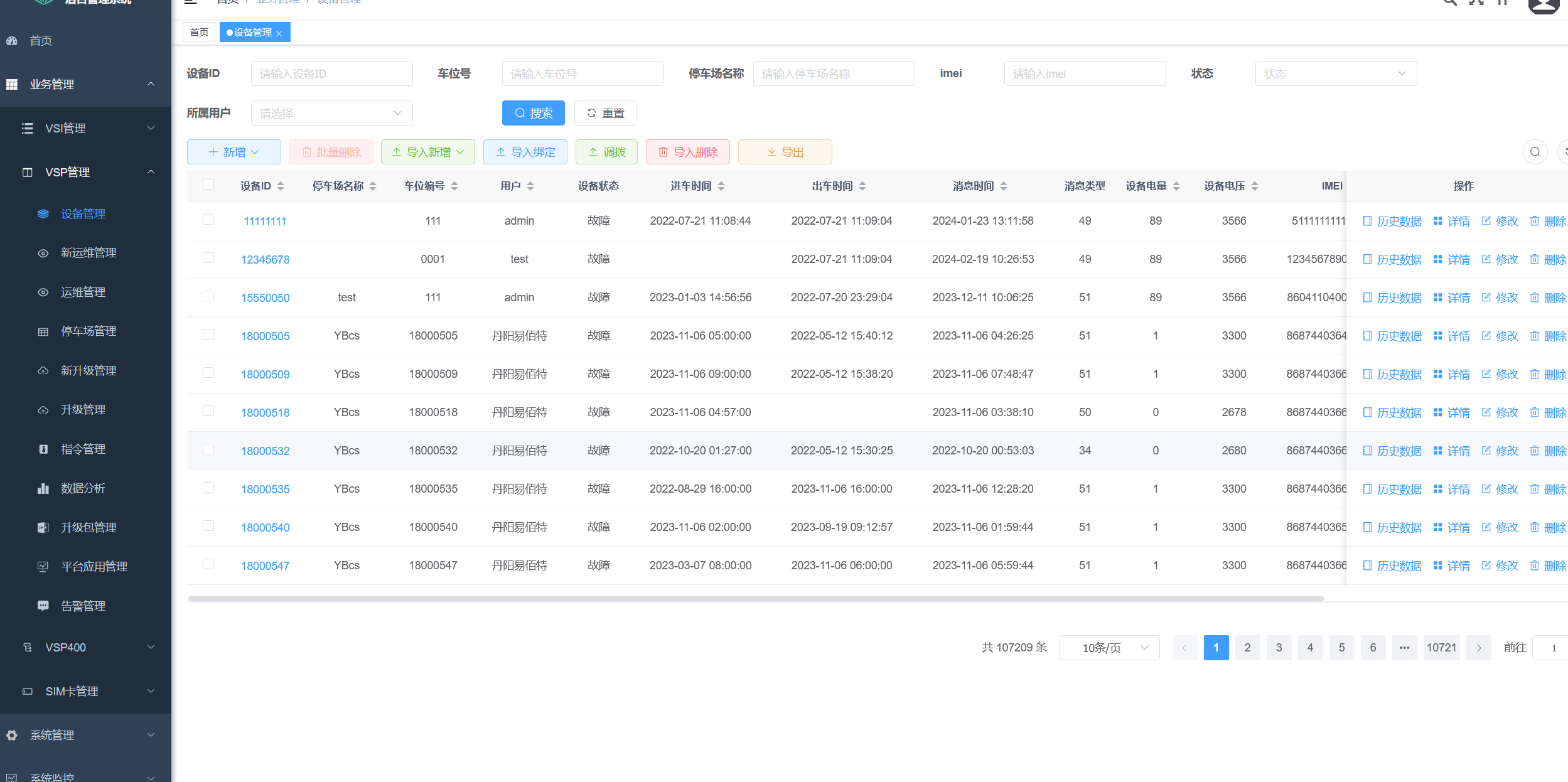Click the 升级包管理 package icon
1568x782 pixels.
click(43, 528)
